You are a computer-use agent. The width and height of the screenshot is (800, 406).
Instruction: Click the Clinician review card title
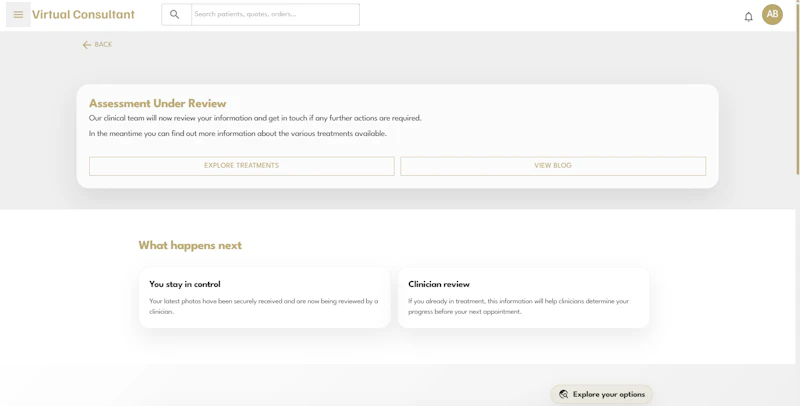439,284
